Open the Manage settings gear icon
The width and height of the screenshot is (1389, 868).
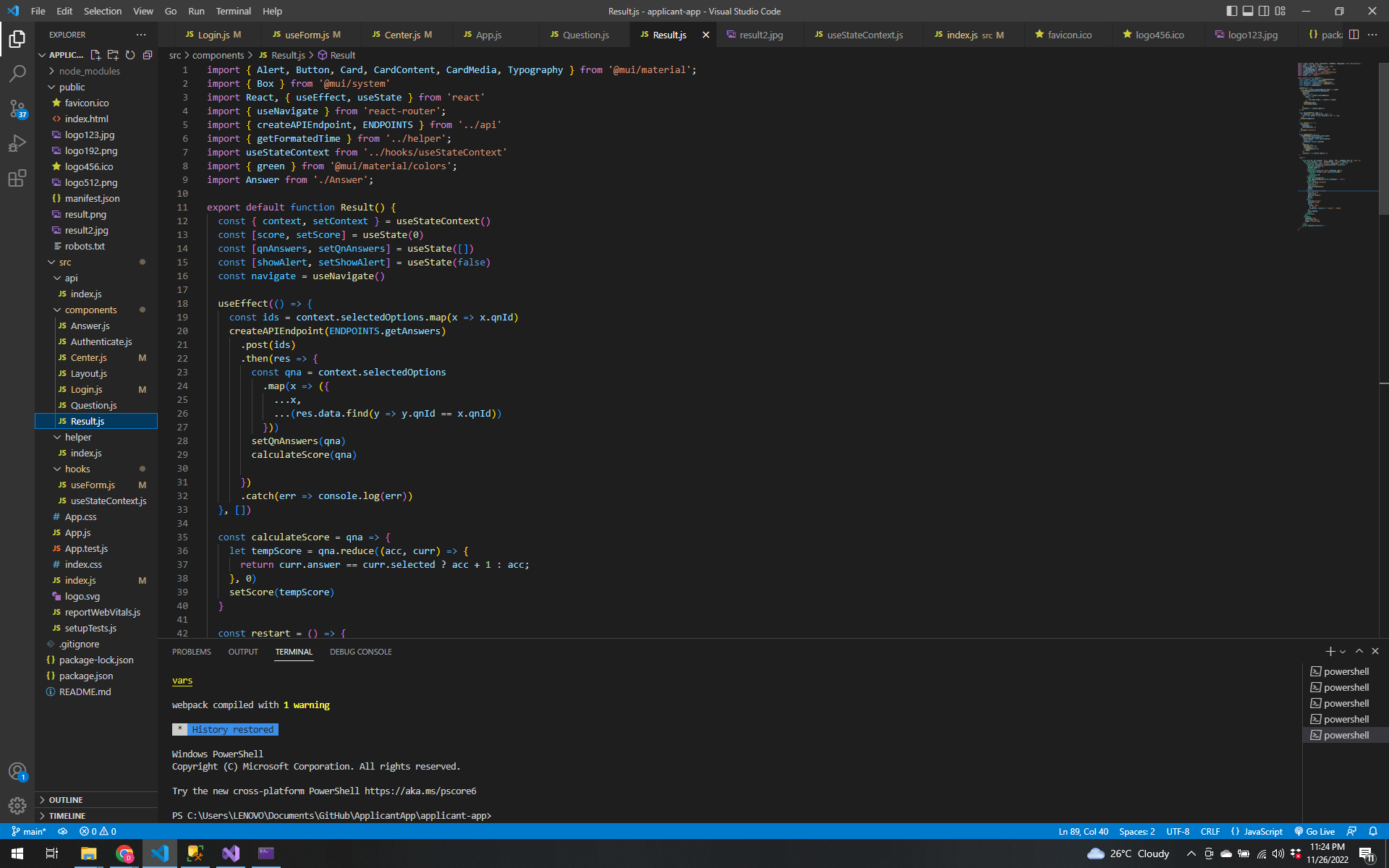coord(17,806)
